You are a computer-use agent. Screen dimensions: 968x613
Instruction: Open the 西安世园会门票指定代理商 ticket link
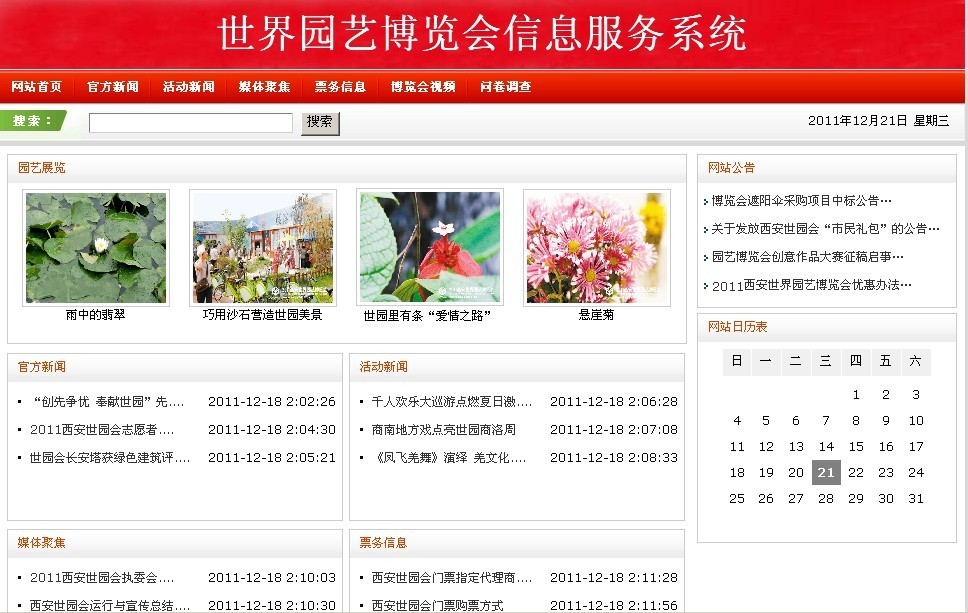[x=451, y=578]
